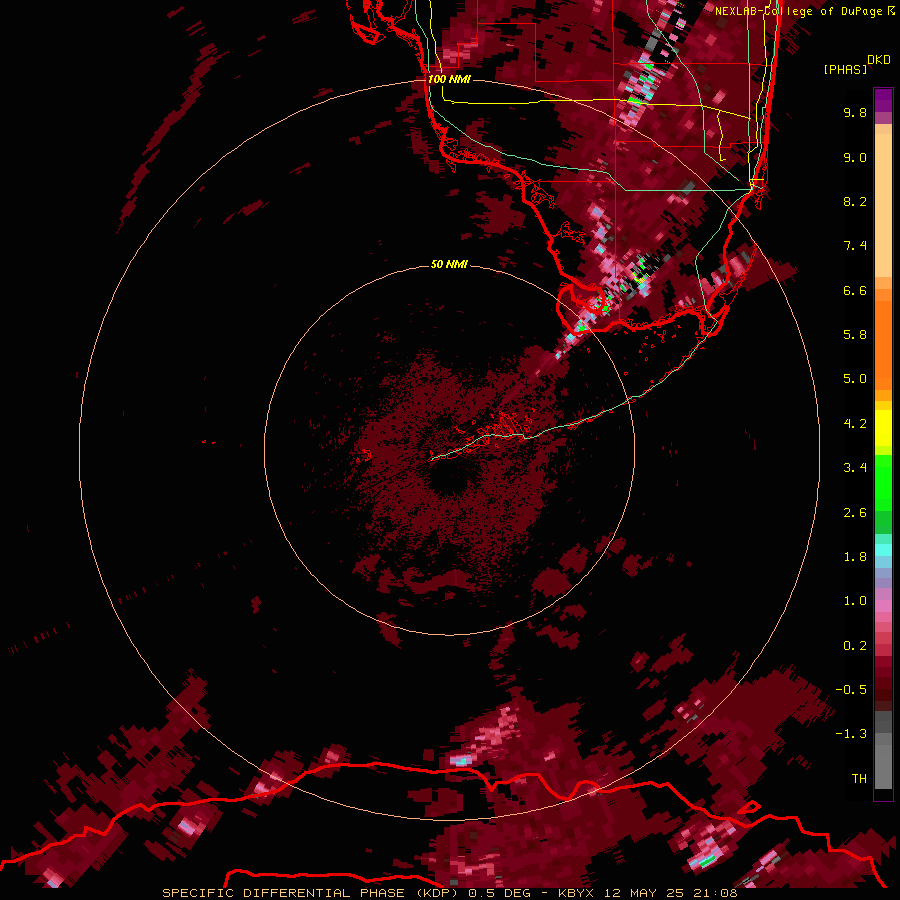This screenshot has width=900, height=900.
Task: Click the 1.8 legend value
Action: [x=855, y=557]
